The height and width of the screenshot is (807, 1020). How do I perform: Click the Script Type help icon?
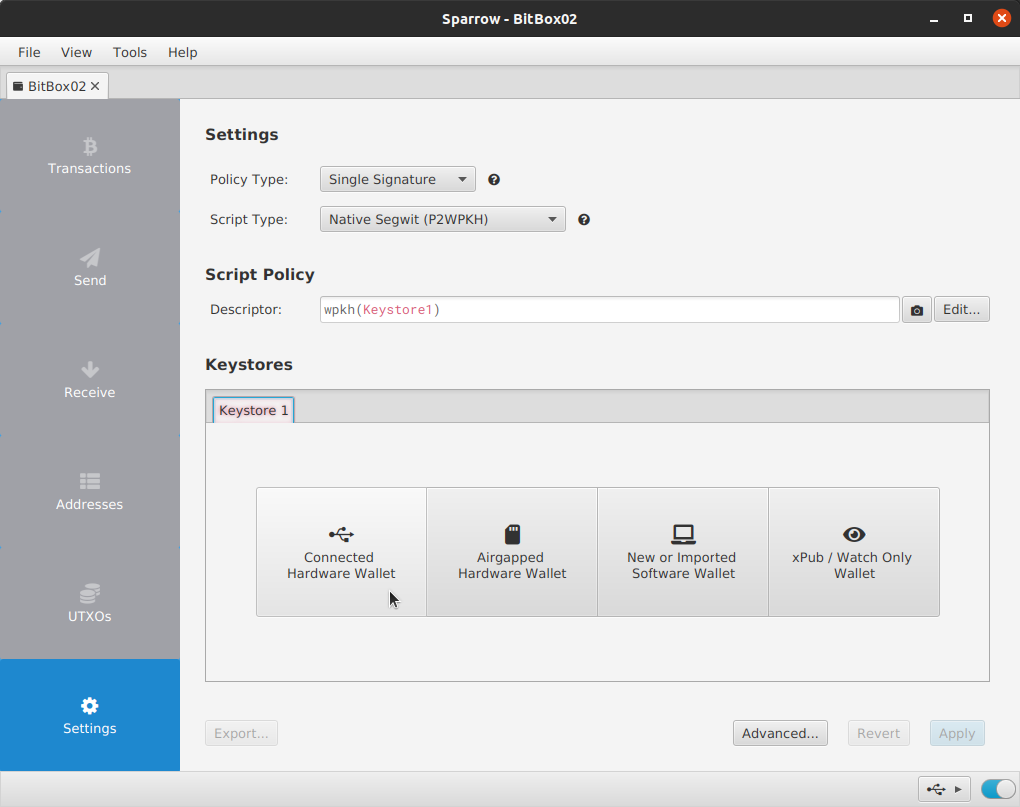pos(584,220)
